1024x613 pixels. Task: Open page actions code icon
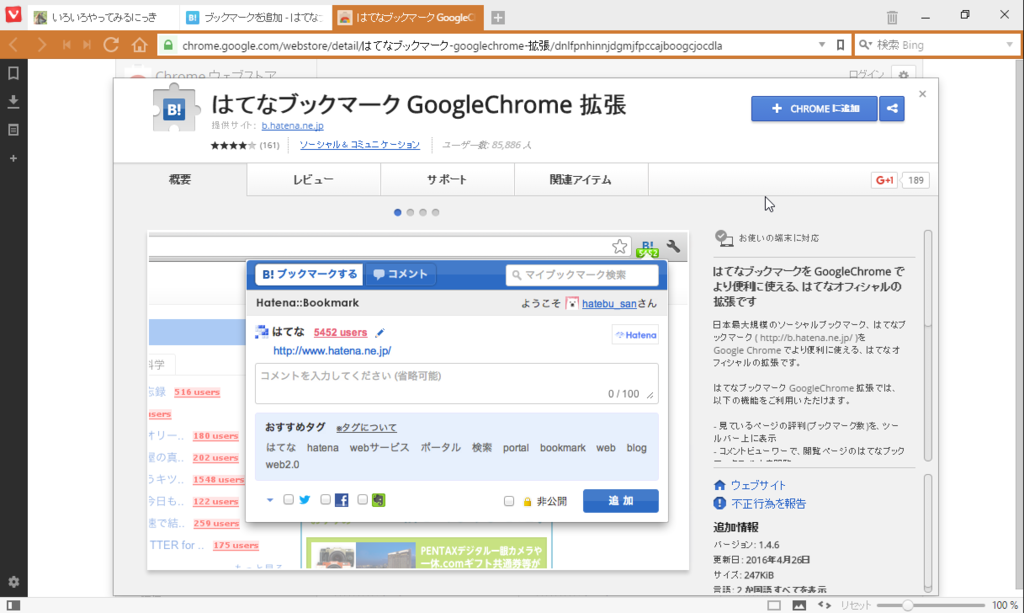[825, 605]
